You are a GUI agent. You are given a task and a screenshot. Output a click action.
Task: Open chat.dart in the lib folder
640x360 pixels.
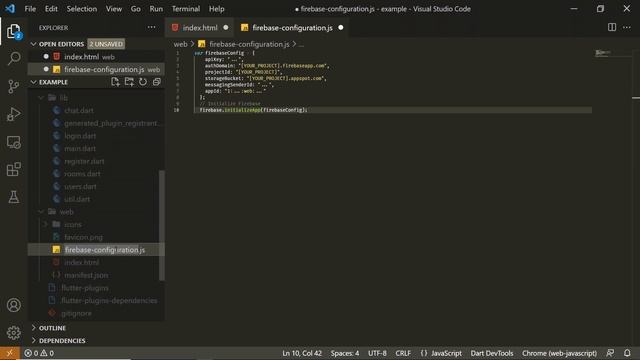coord(79,110)
